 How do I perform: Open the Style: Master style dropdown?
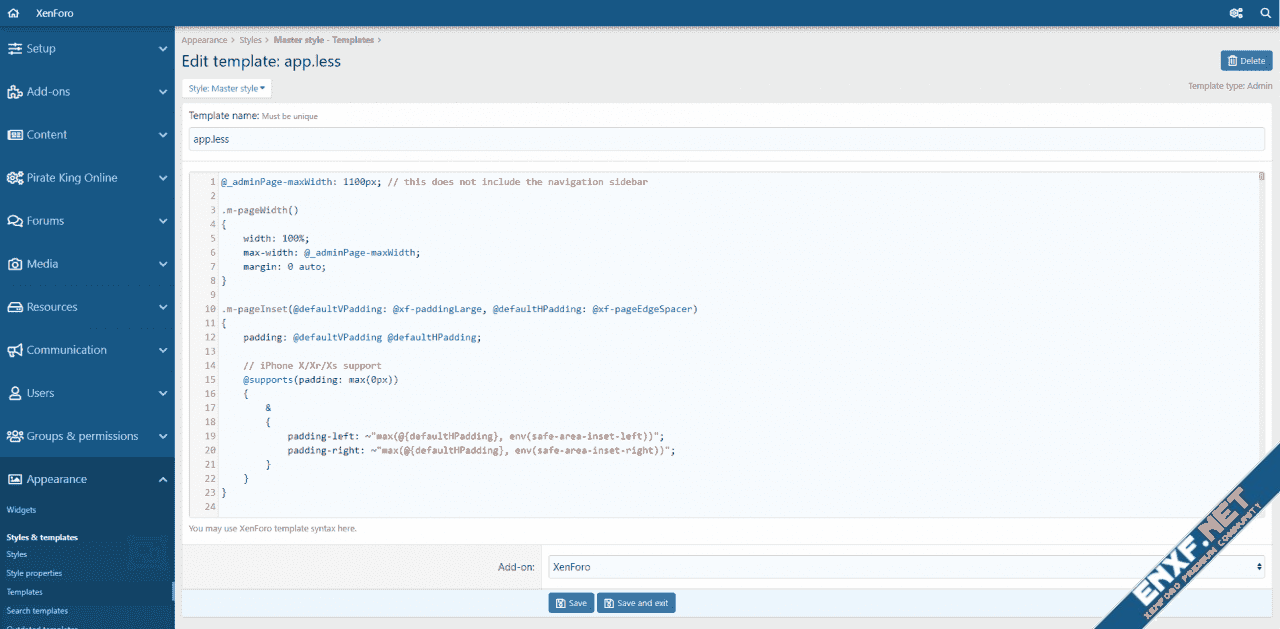(x=227, y=88)
